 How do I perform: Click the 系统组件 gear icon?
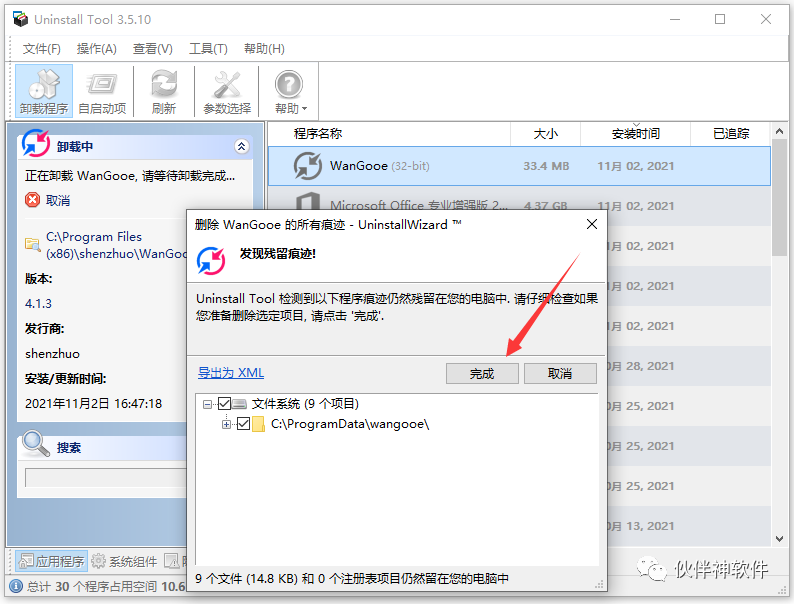[x=98, y=561]
